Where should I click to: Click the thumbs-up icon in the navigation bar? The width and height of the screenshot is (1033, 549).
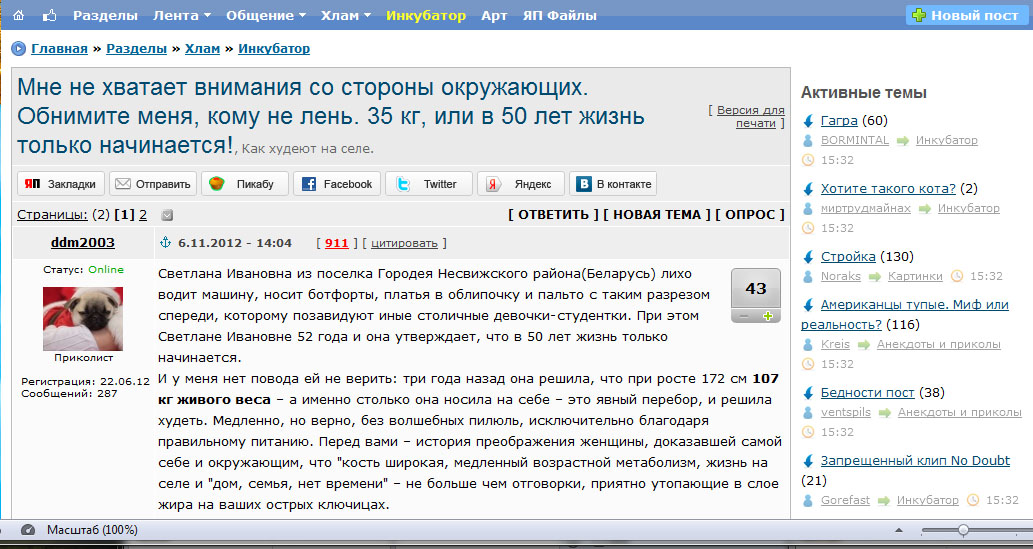click(49, 15)
